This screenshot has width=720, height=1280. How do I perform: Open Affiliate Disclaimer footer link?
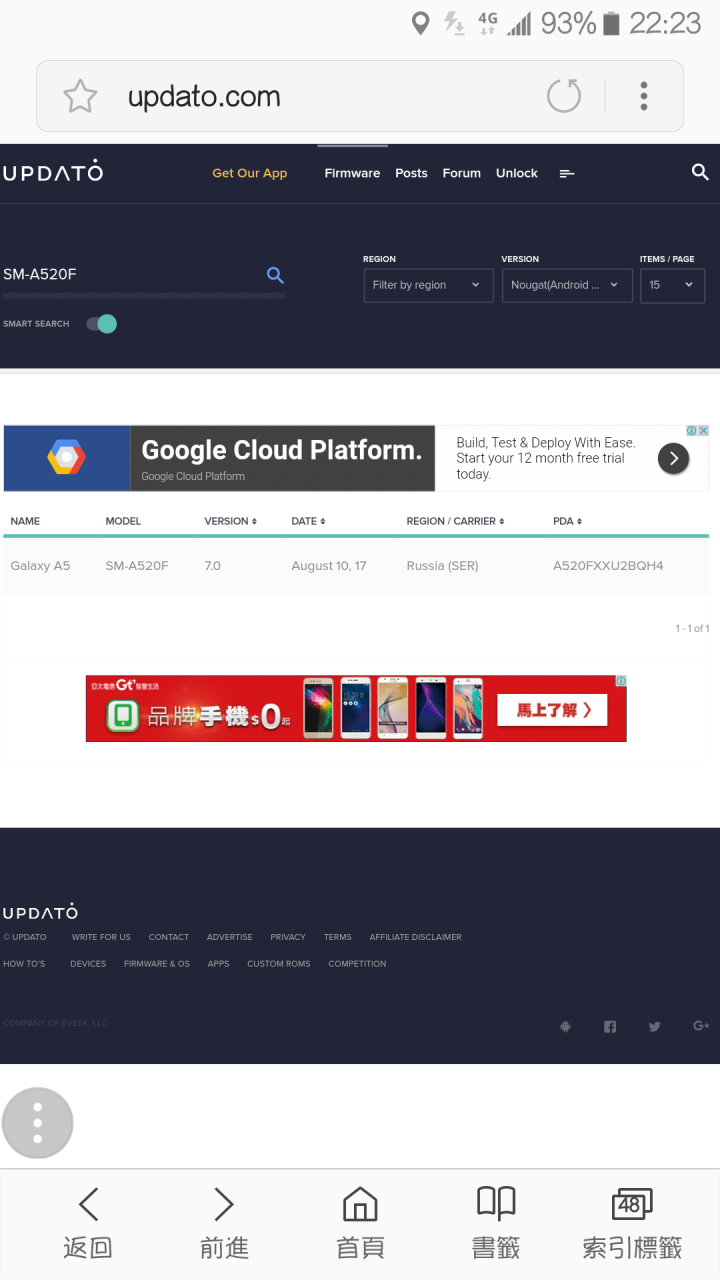click(416, 937)
